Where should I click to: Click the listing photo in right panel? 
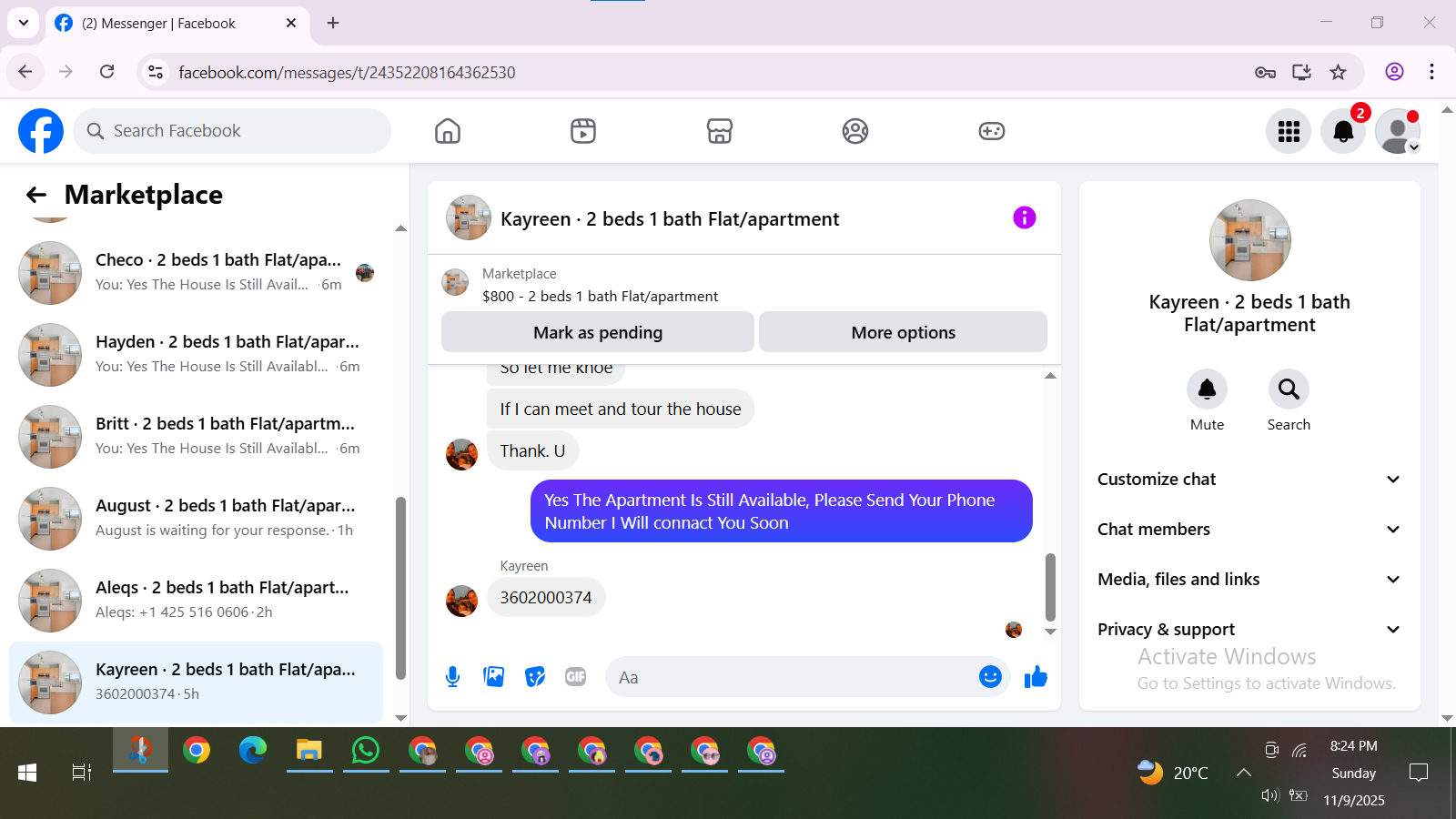(x=1249, y=240)
